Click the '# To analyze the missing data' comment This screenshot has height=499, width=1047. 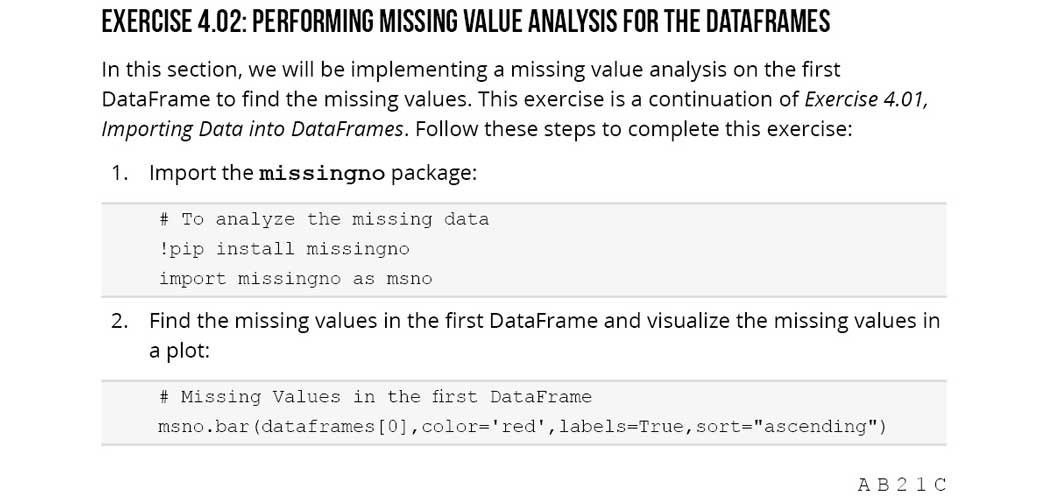324,219
